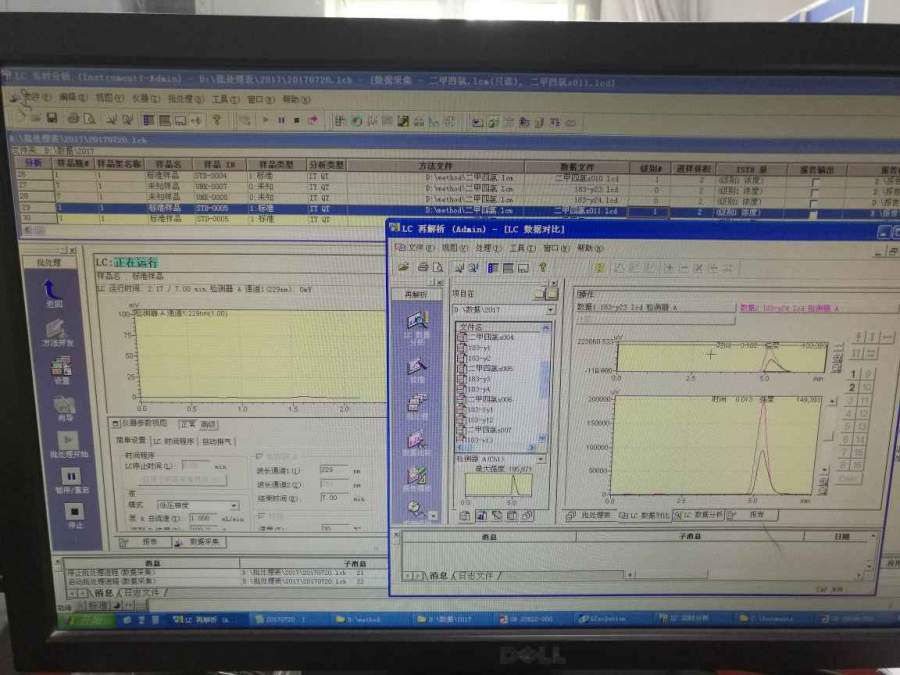Click the third stacked-windows icon in the postrun bar
This screenshot has height=675, width=900.
point(417,405)
